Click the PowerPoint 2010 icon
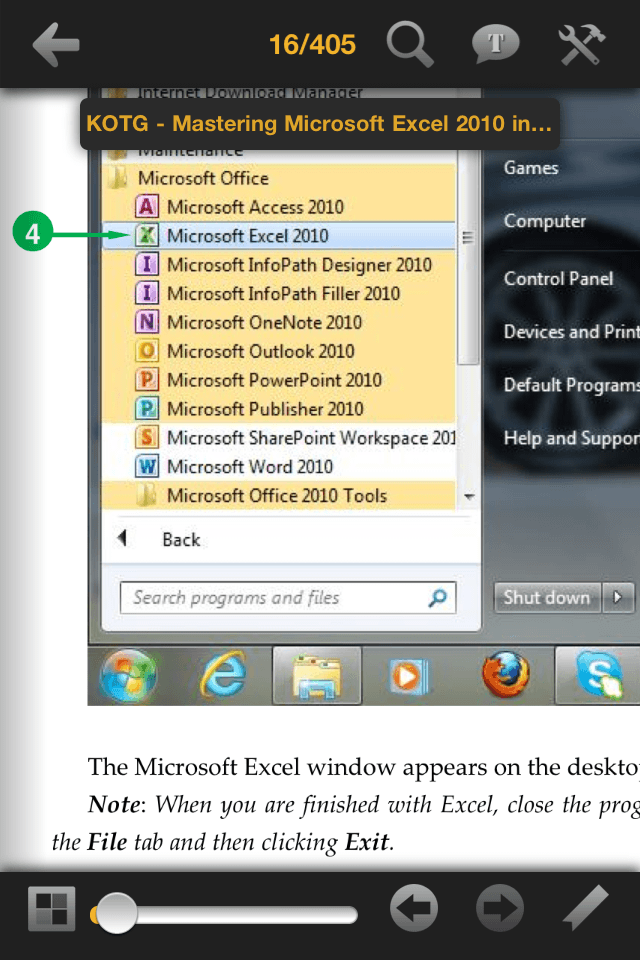Viewport: 640px width, 960px height. tap(147, 380)
